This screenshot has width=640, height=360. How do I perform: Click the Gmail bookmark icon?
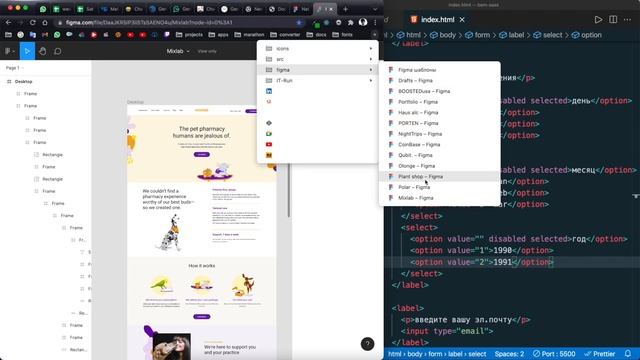45,35
